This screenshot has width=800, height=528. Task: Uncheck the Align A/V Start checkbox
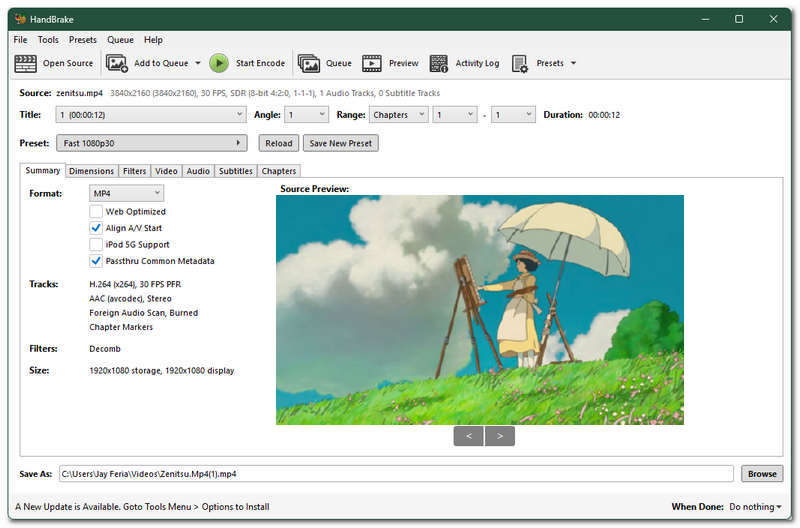click(96, 228)
